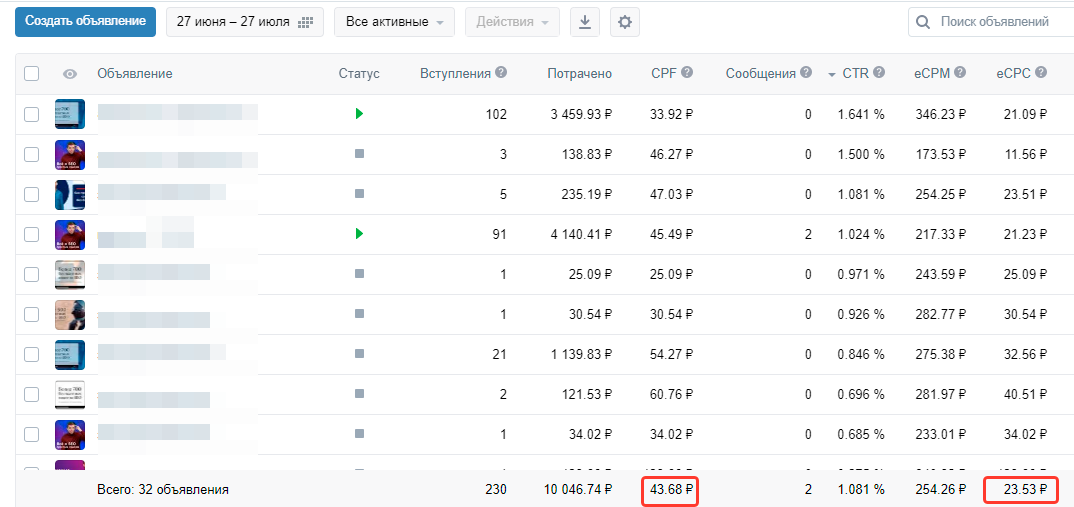This screenshot has width=1074, height=507.
Task: Sort by Потрачено column header
Action: [x=579, y=73]
